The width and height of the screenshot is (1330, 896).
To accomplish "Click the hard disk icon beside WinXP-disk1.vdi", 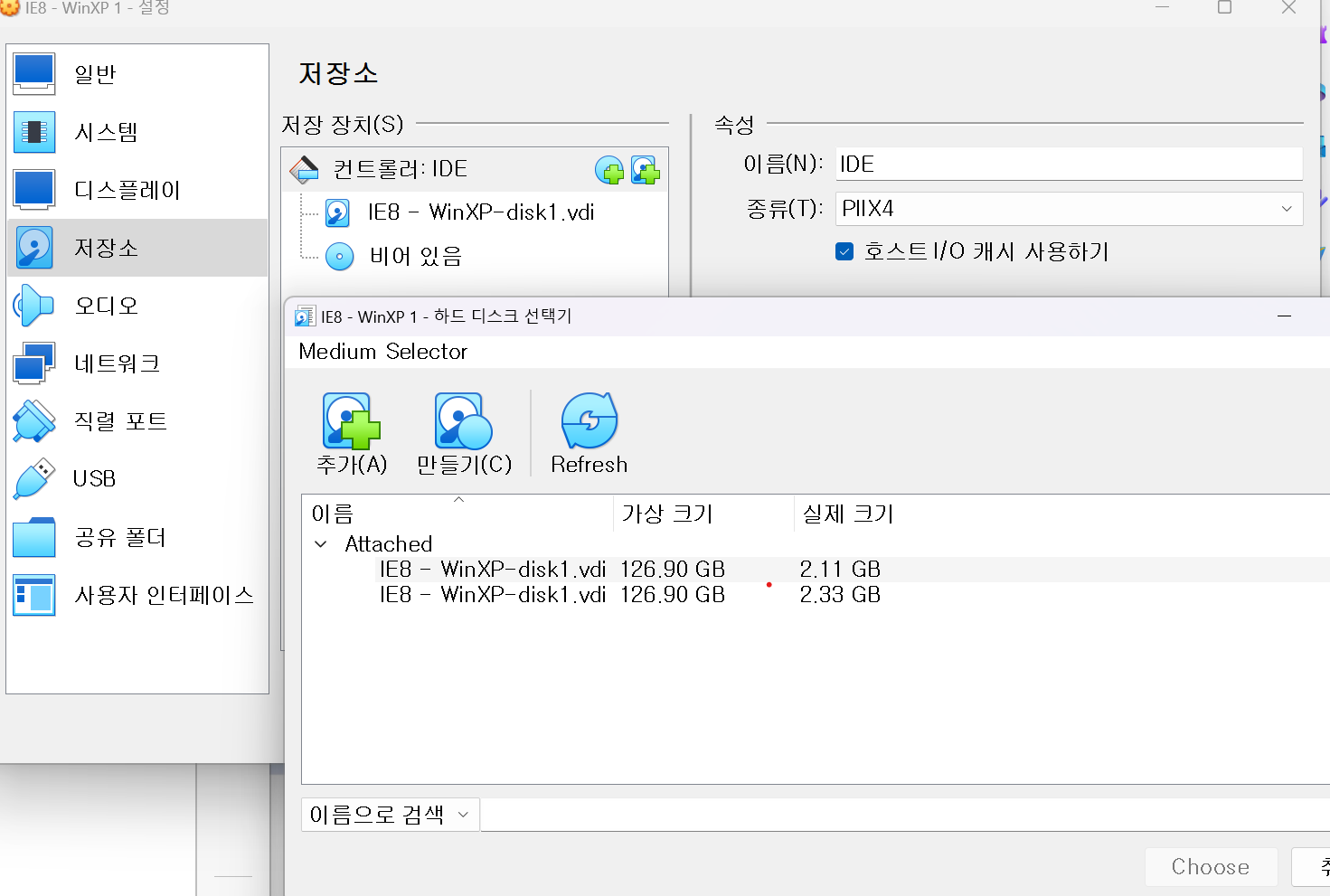I will 337,213.
